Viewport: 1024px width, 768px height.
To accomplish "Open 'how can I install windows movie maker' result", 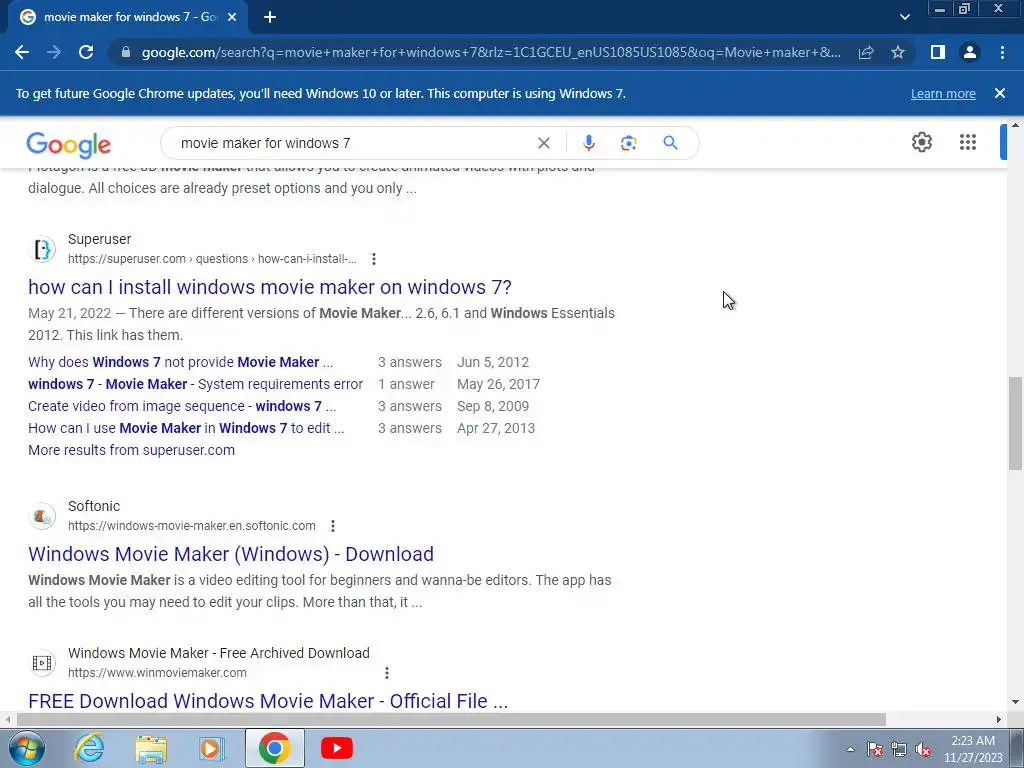I will click(270, 287).
